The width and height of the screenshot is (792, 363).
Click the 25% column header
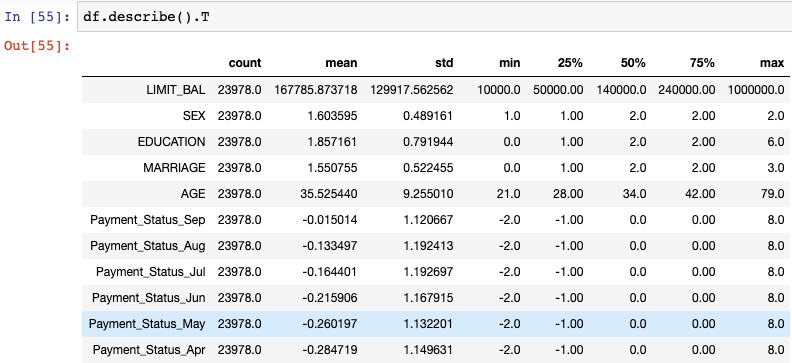[x=570, y=63]
